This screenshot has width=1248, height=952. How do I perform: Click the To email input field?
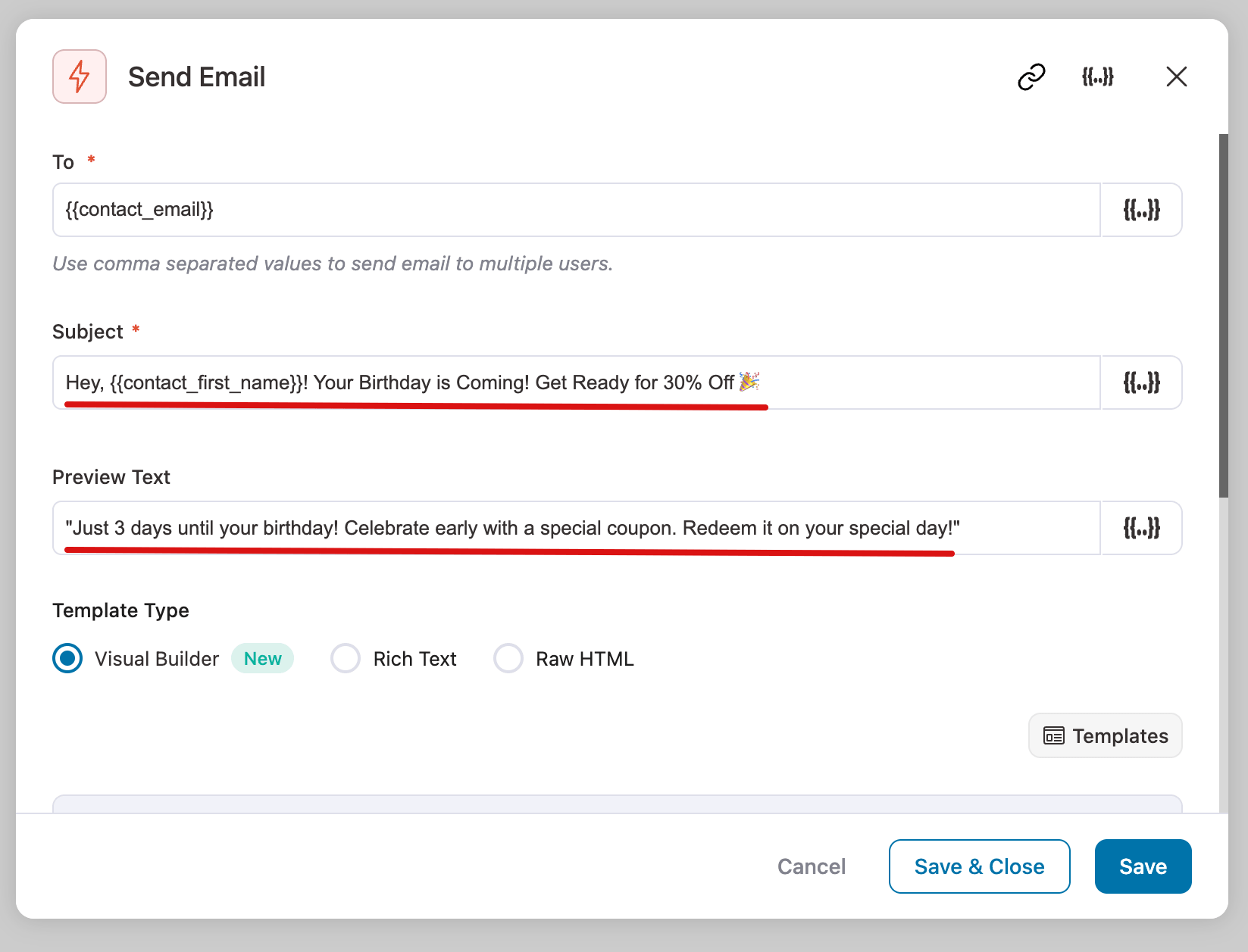576,210
